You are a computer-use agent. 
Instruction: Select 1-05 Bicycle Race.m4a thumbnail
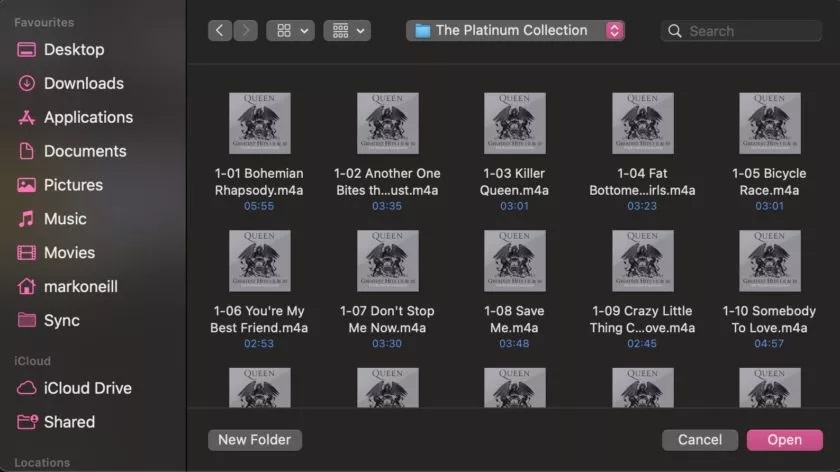(770, 123)
